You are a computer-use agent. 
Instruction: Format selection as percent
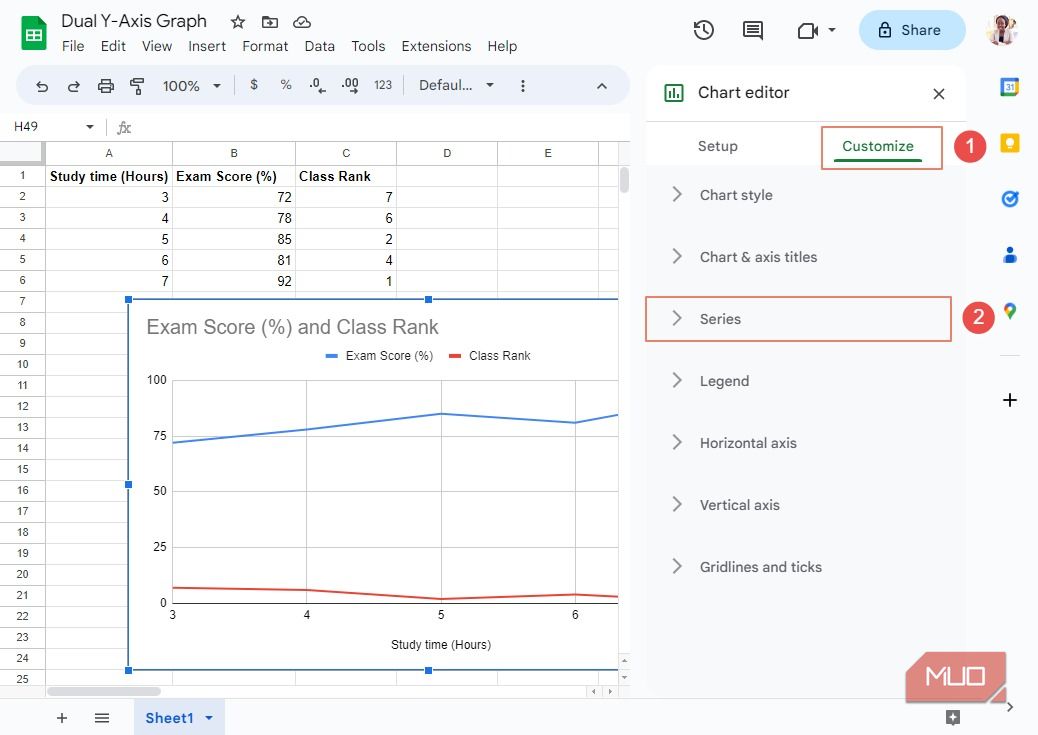[x=285, y=86]
